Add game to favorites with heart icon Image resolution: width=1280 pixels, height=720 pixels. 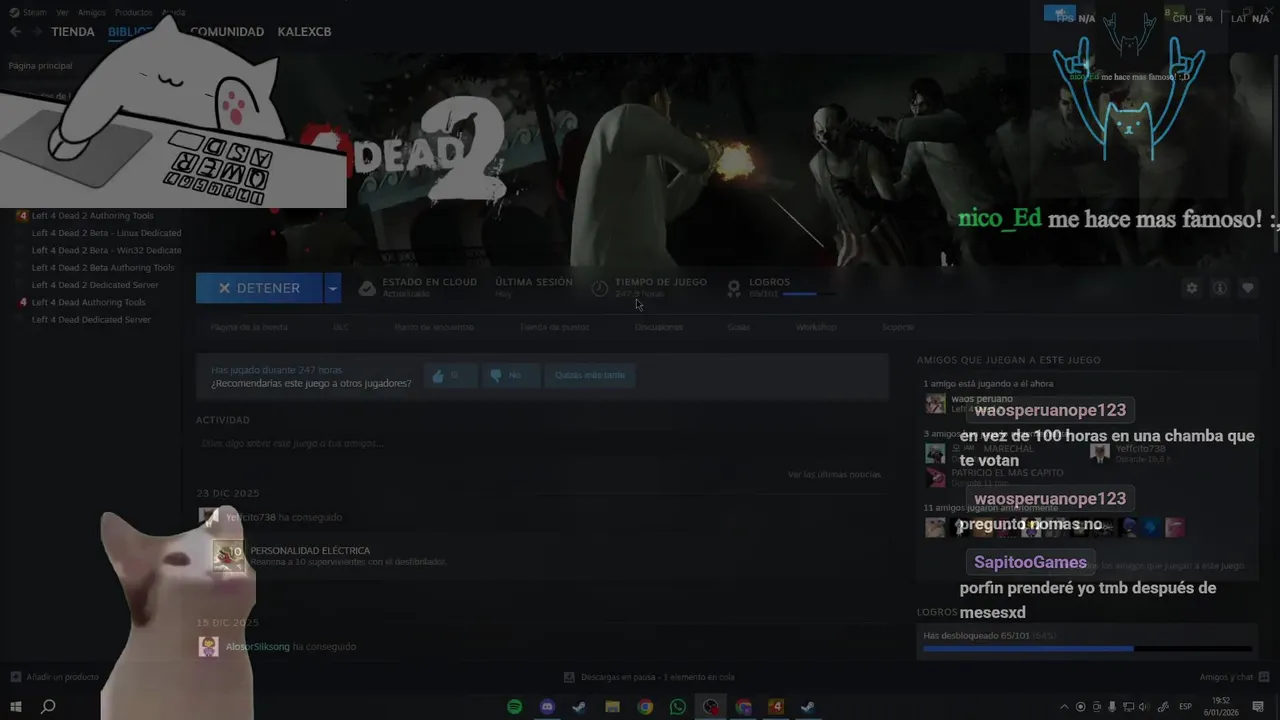coord(1247,288)
